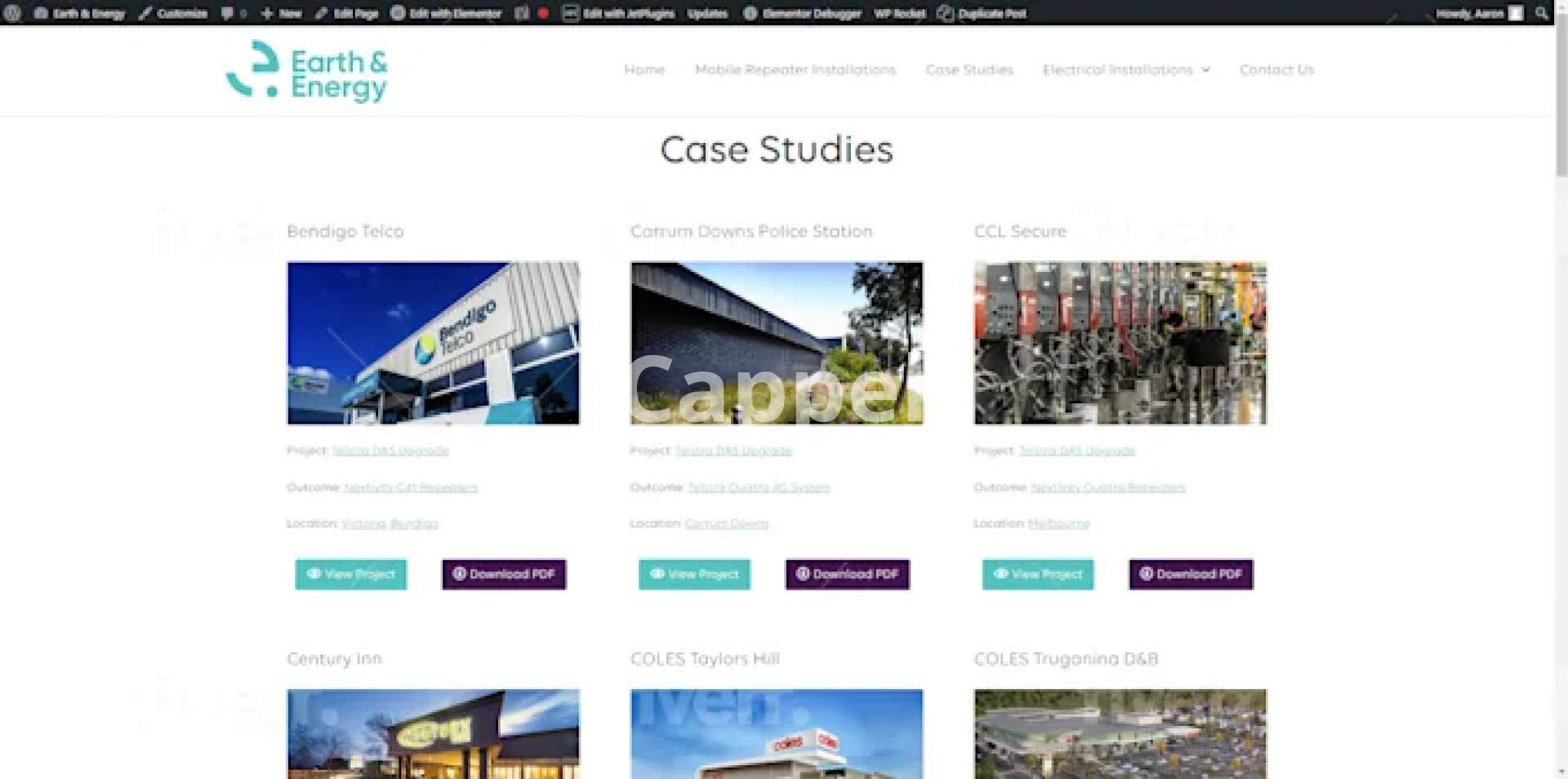This screenshot has width=1568, height=779.
Task: Click View Project for Carrum Downs Police Station
Action: pyautogui.click(x=694, y=574)
